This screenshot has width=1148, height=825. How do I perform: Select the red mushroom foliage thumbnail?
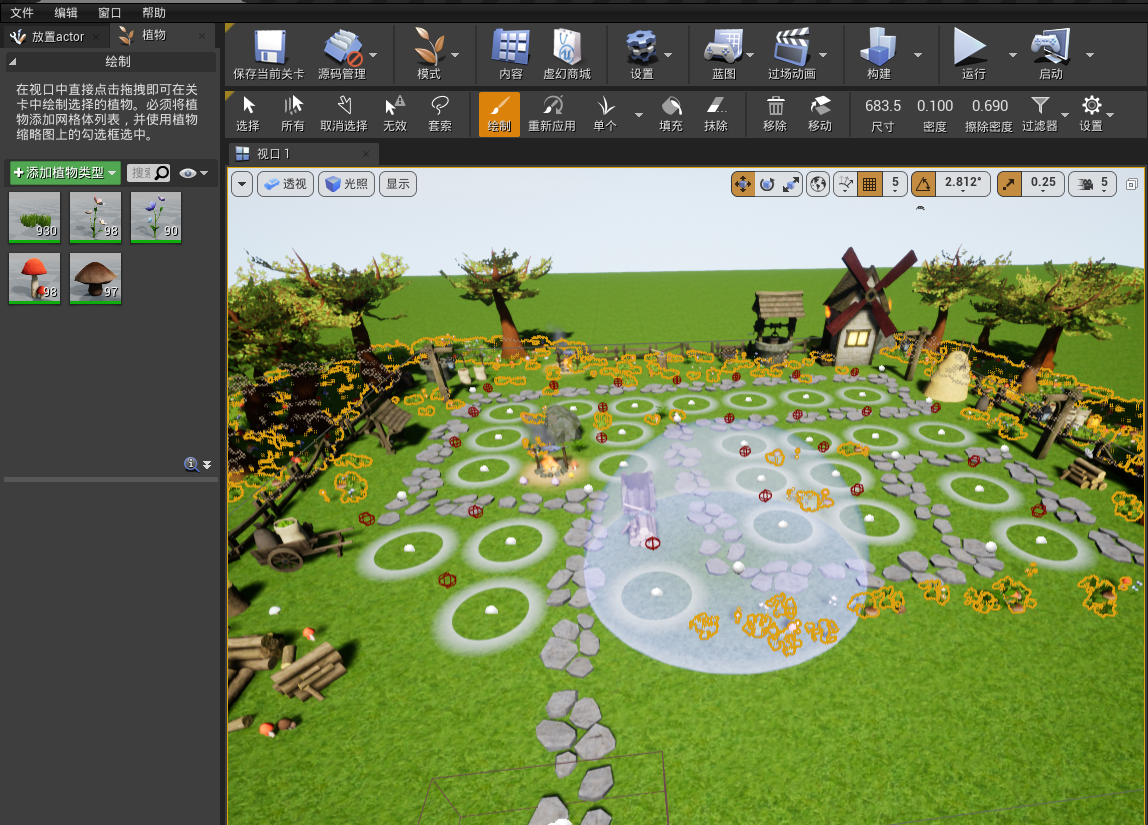[34, 278]
